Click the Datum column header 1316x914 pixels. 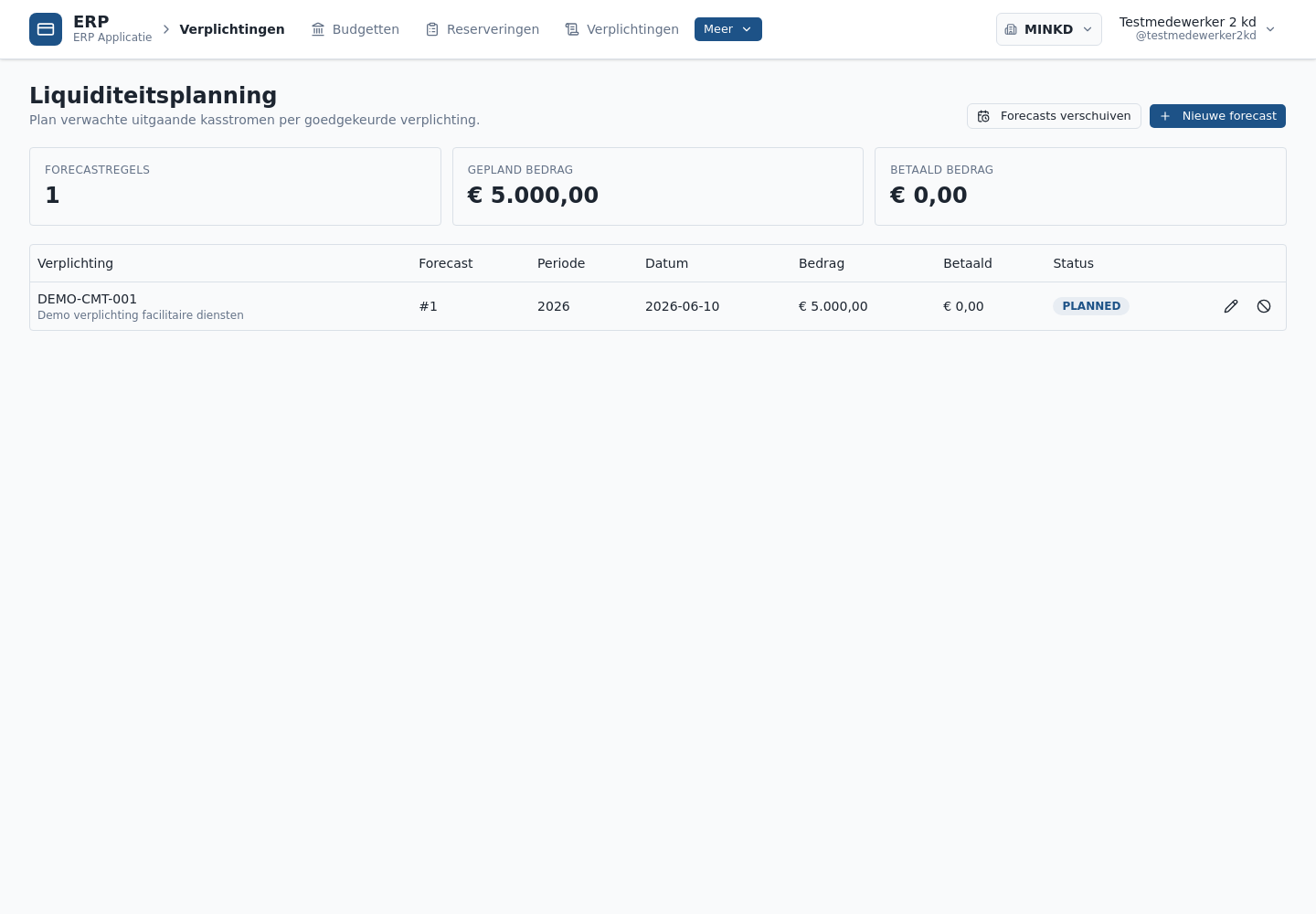coord(666,263)
